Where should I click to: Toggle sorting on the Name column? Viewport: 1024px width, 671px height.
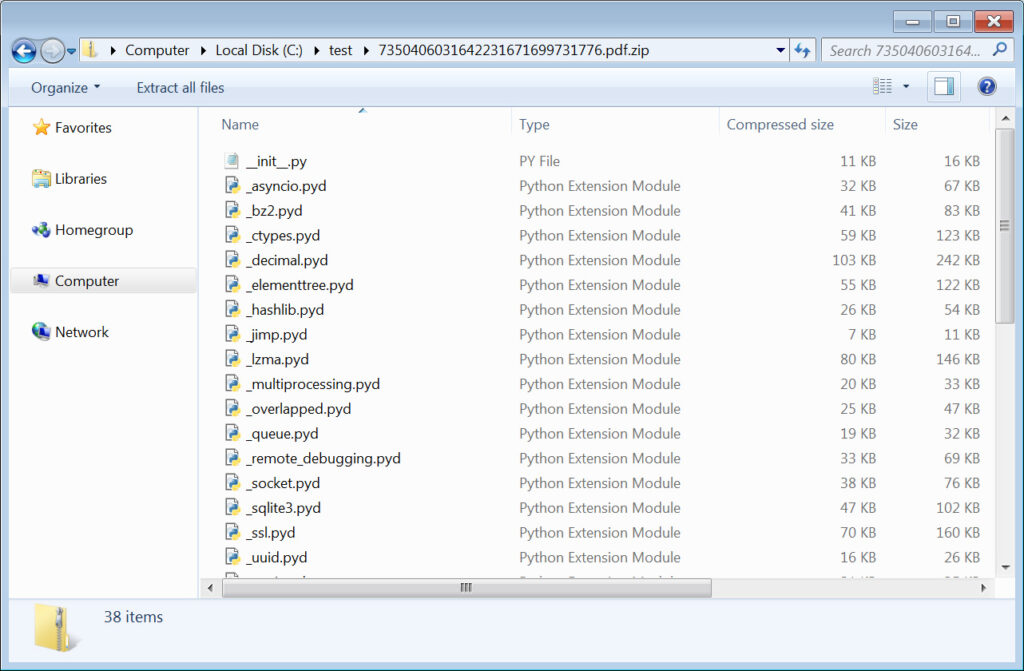[240, 124]
